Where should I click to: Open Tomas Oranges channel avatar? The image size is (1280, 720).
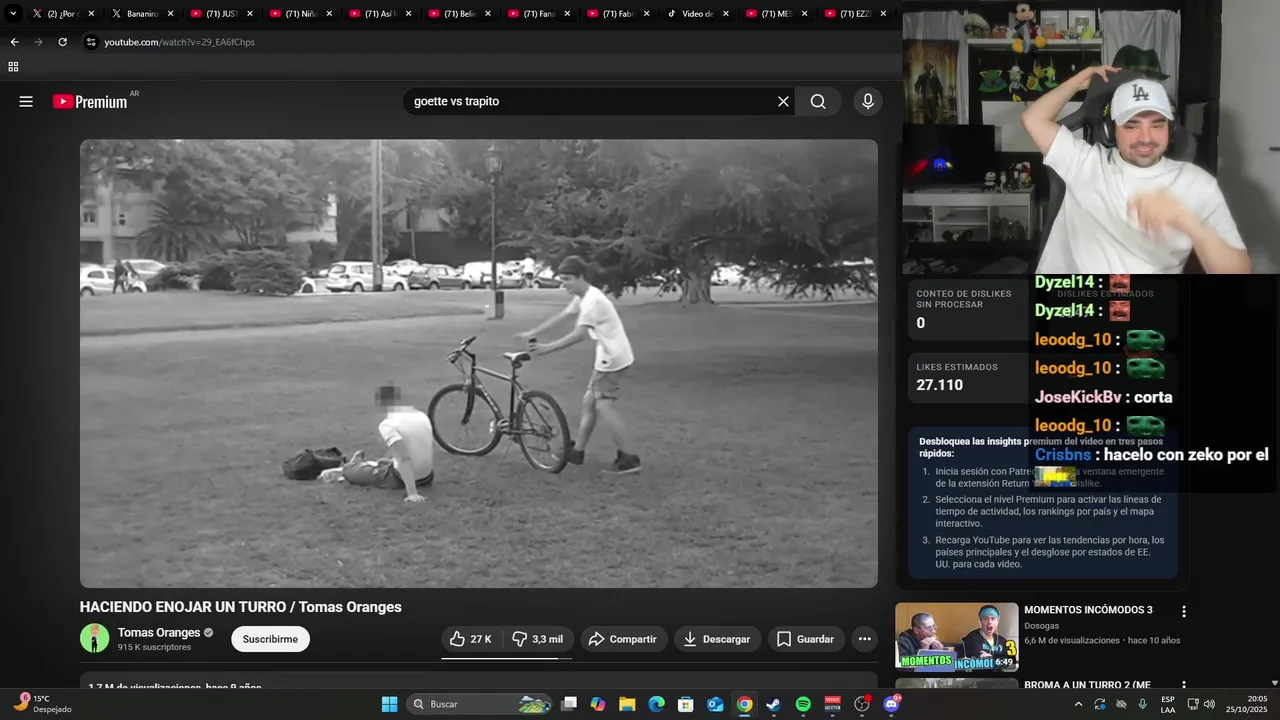[x=95, y=638]
